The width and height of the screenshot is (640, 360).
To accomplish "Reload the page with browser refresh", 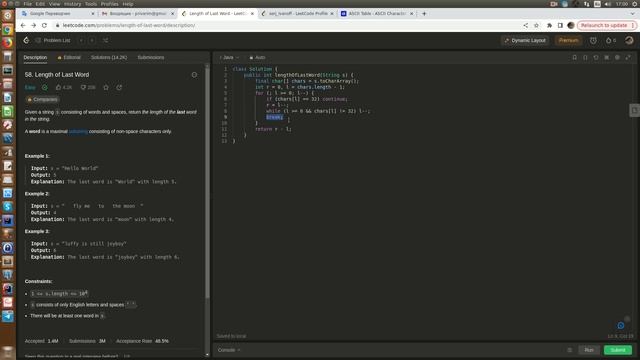I will (44, 25).
